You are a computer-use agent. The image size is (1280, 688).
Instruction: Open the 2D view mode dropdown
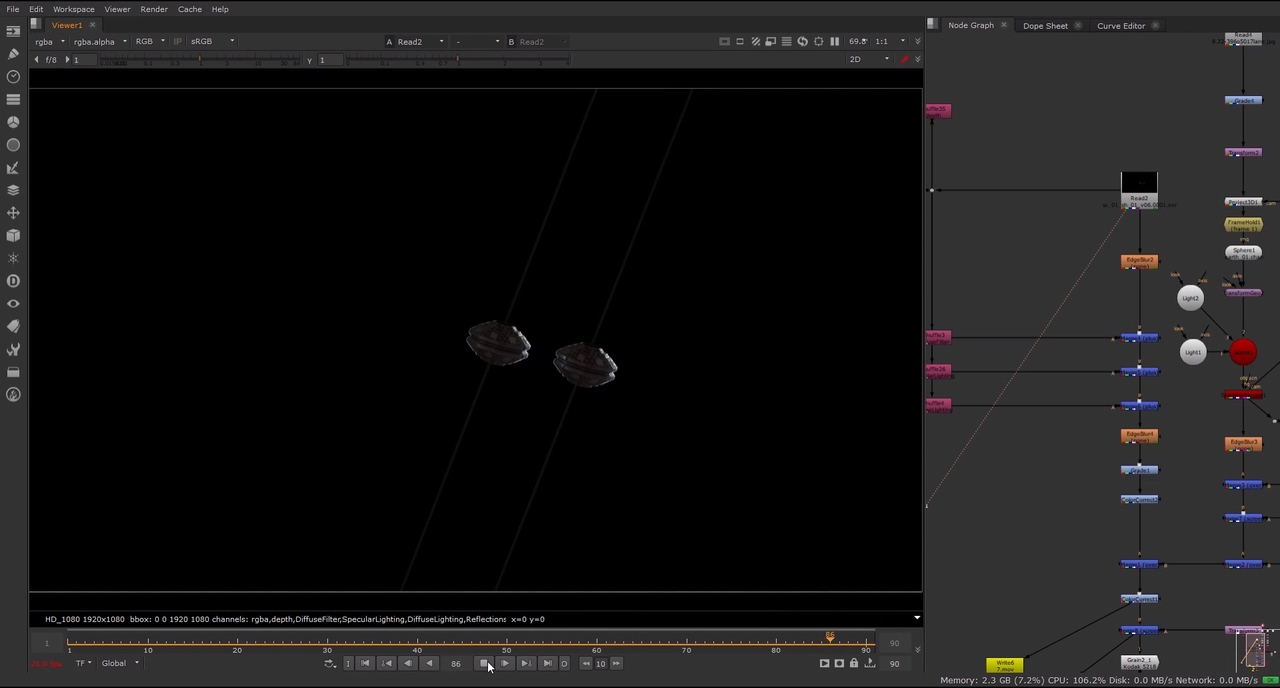868,60
